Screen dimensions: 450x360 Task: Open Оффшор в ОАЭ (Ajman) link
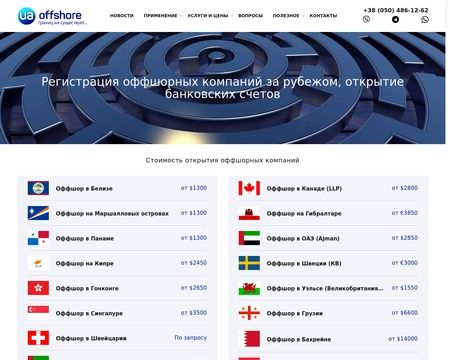[x=303, y=238]
